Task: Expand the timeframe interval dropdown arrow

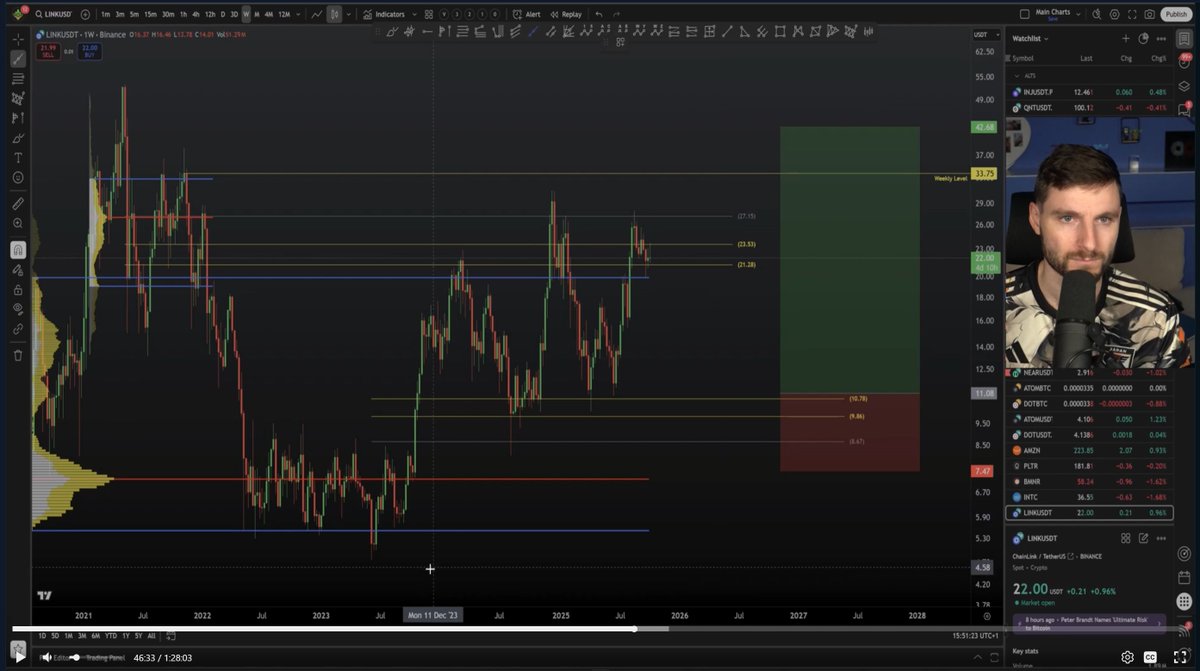Action: point(300,14)
